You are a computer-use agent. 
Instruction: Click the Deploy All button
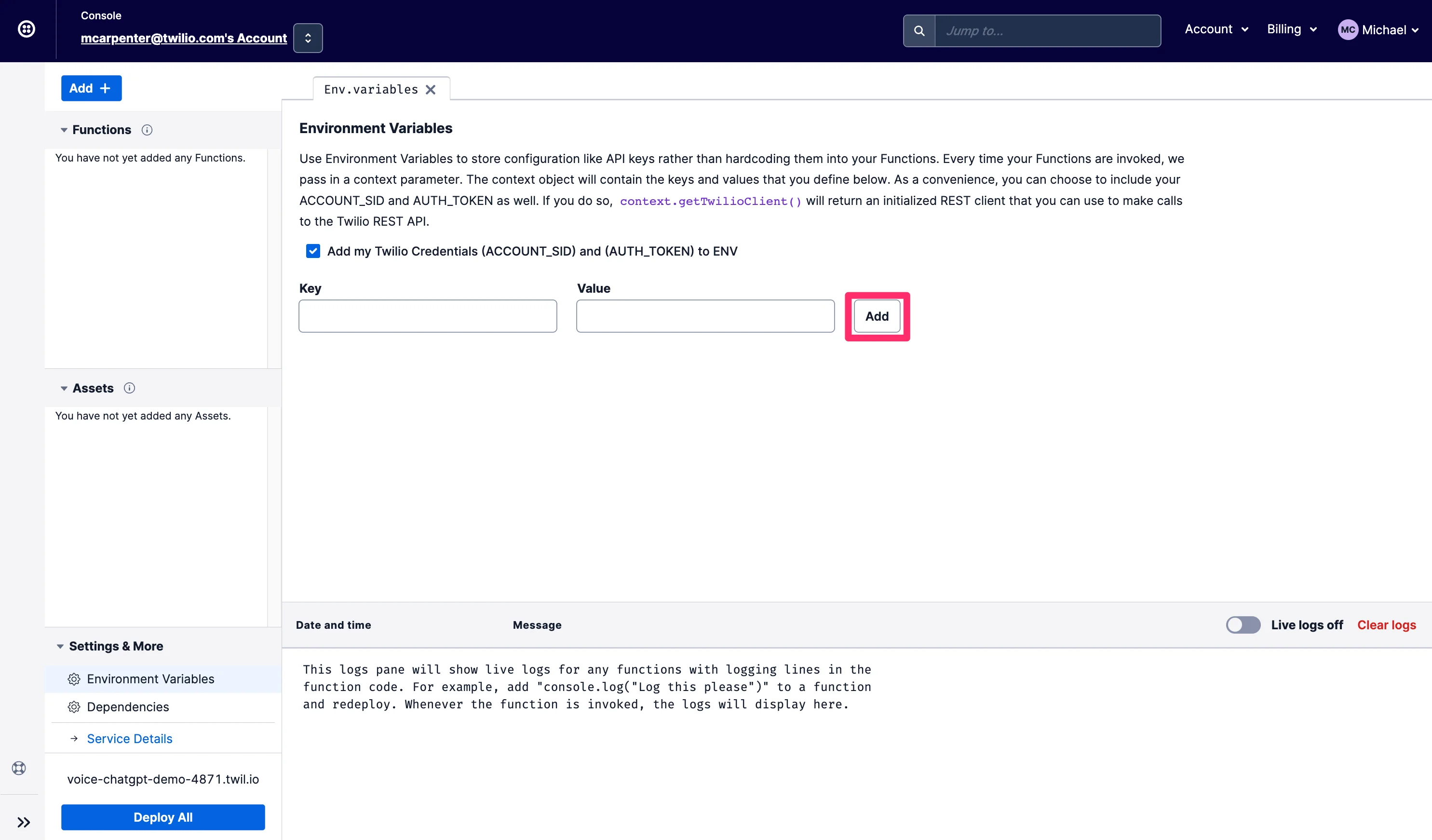point(163,817)
